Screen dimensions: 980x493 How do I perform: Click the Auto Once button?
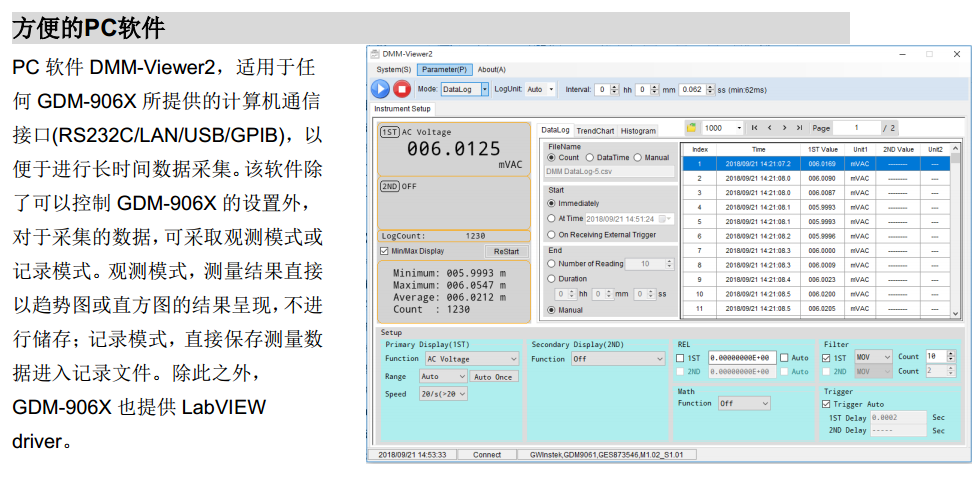pos(493,377)
